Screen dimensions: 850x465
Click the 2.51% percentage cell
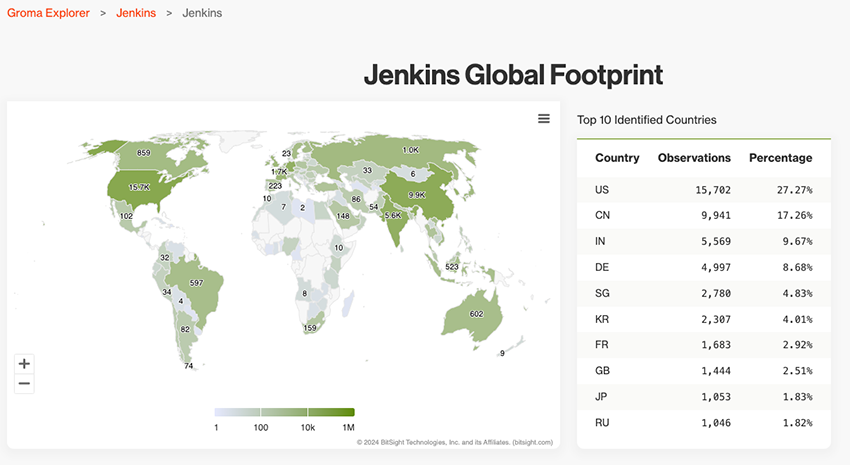pos(797,371)
